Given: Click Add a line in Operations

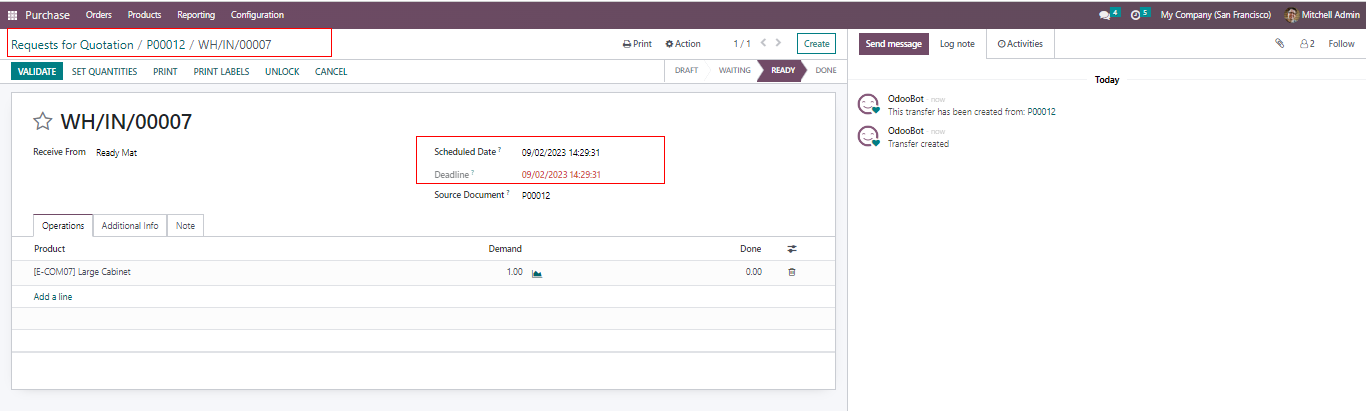Looking at the screenshot, I should (53, 297).
